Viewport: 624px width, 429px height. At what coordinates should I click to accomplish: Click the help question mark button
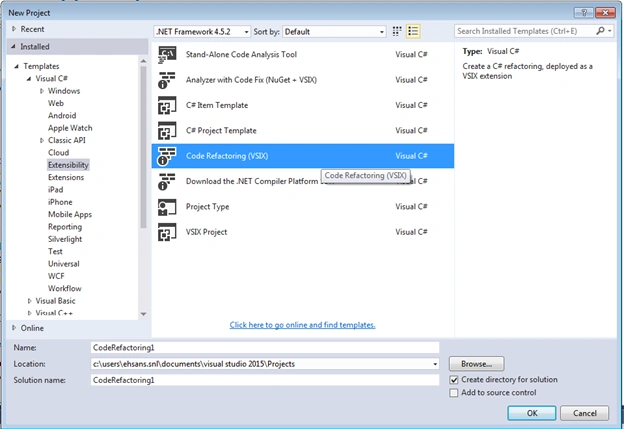(583, 13)
